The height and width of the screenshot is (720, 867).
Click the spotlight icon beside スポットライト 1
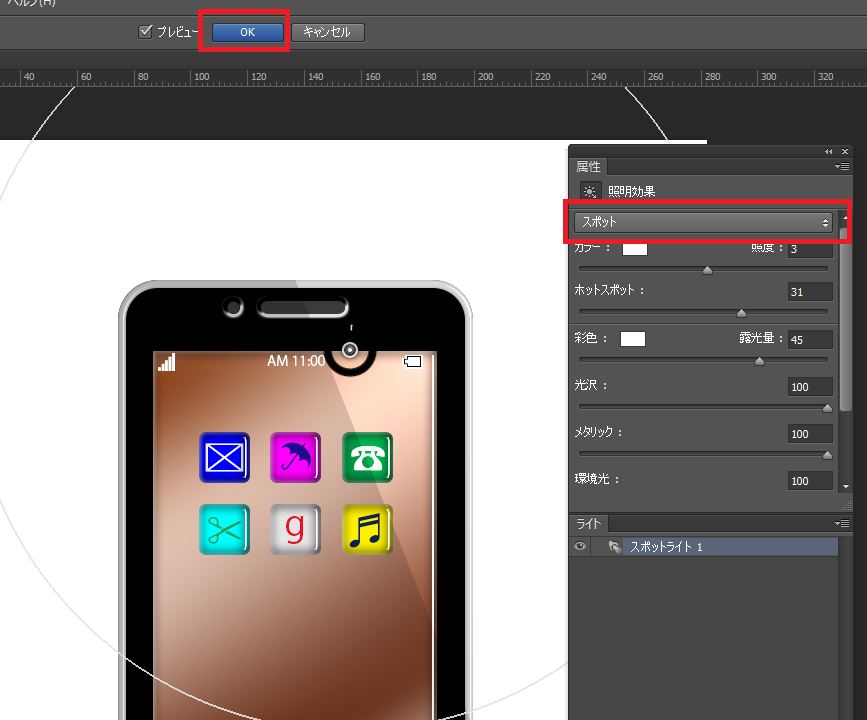click(613, 547)
